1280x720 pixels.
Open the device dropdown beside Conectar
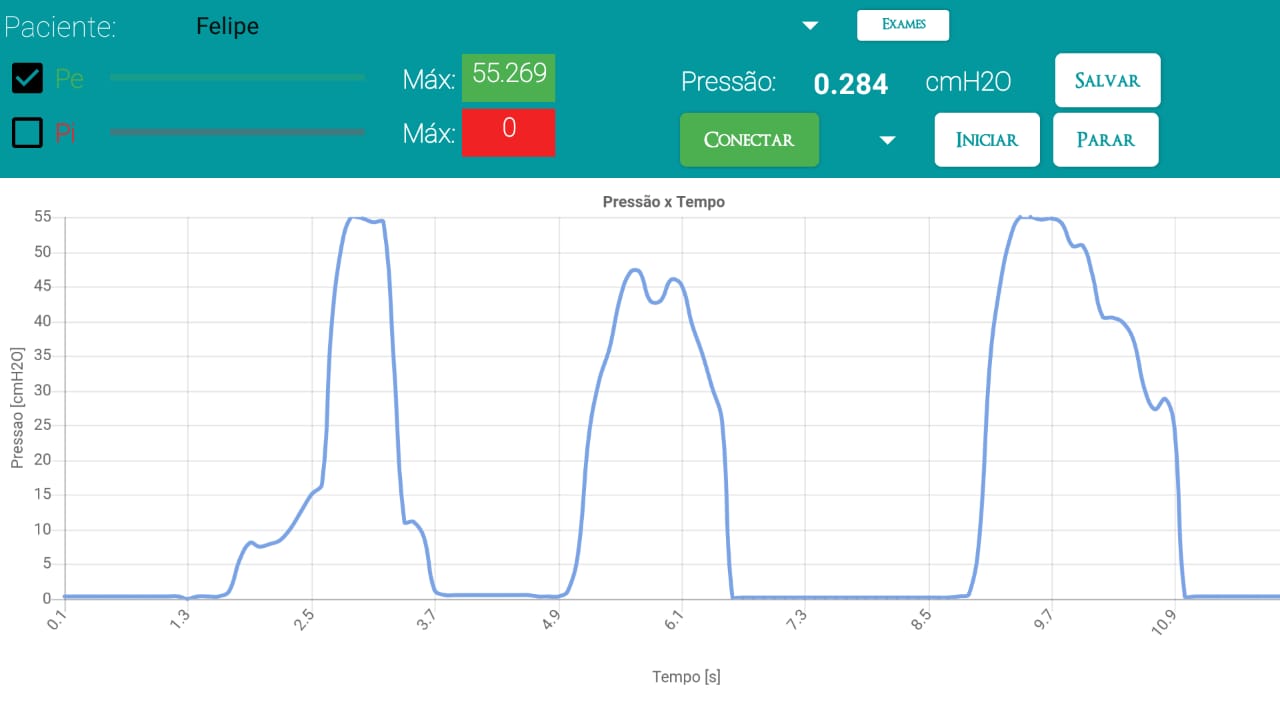coord(887,141)
